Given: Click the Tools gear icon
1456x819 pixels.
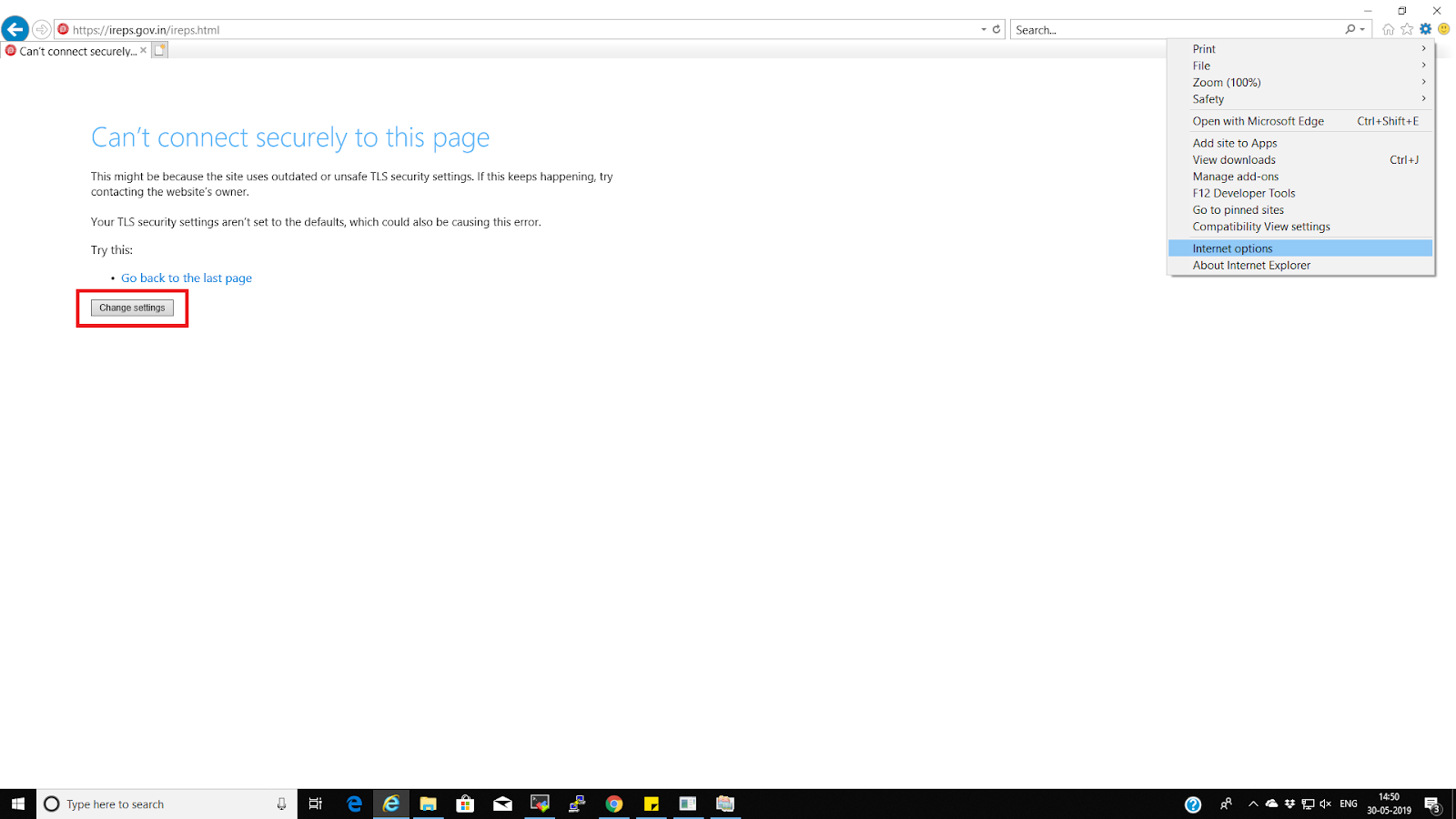Looking at the screenshot, I should [1426, 29].
